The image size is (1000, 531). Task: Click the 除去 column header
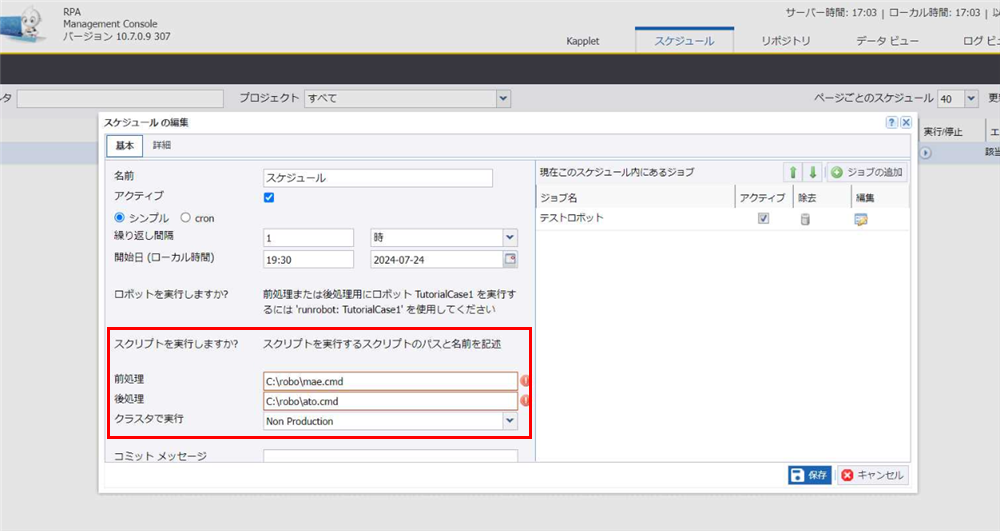point(822,198)
